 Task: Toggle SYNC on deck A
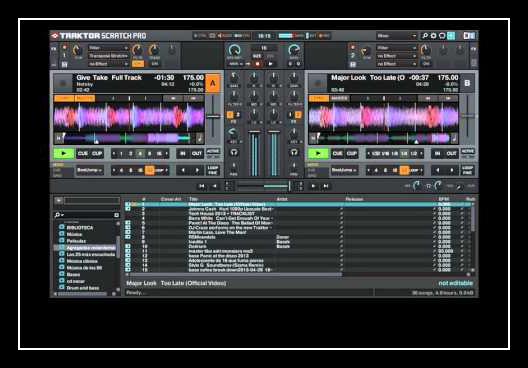coord(64,98)
